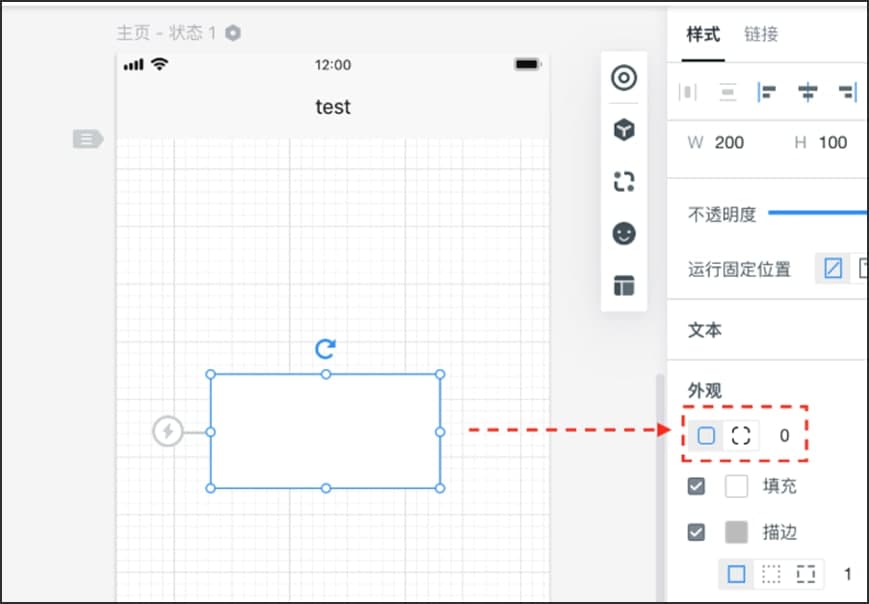
Task: Open the 3D cube components library
Action: tap(624, 130)
